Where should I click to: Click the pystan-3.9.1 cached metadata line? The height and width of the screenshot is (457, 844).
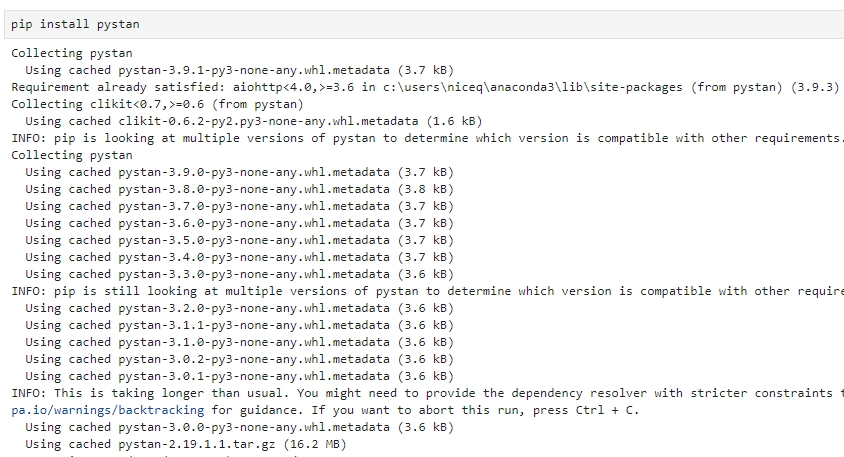[x=240, y=70]
